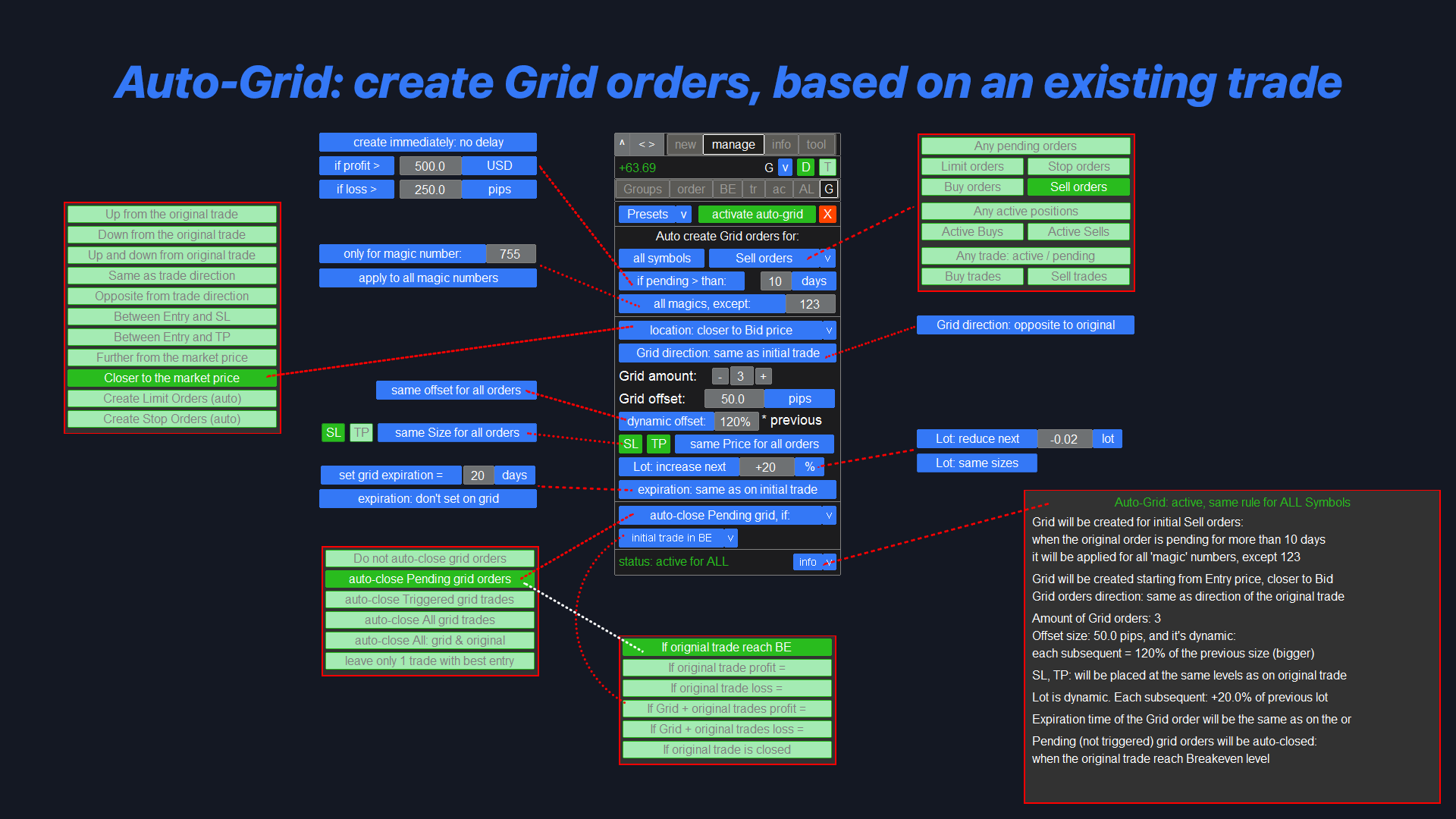The height and width of the screenshot is (819, 1456).
Task: Click apply to all magic numbers
Action: pos(427,278)
